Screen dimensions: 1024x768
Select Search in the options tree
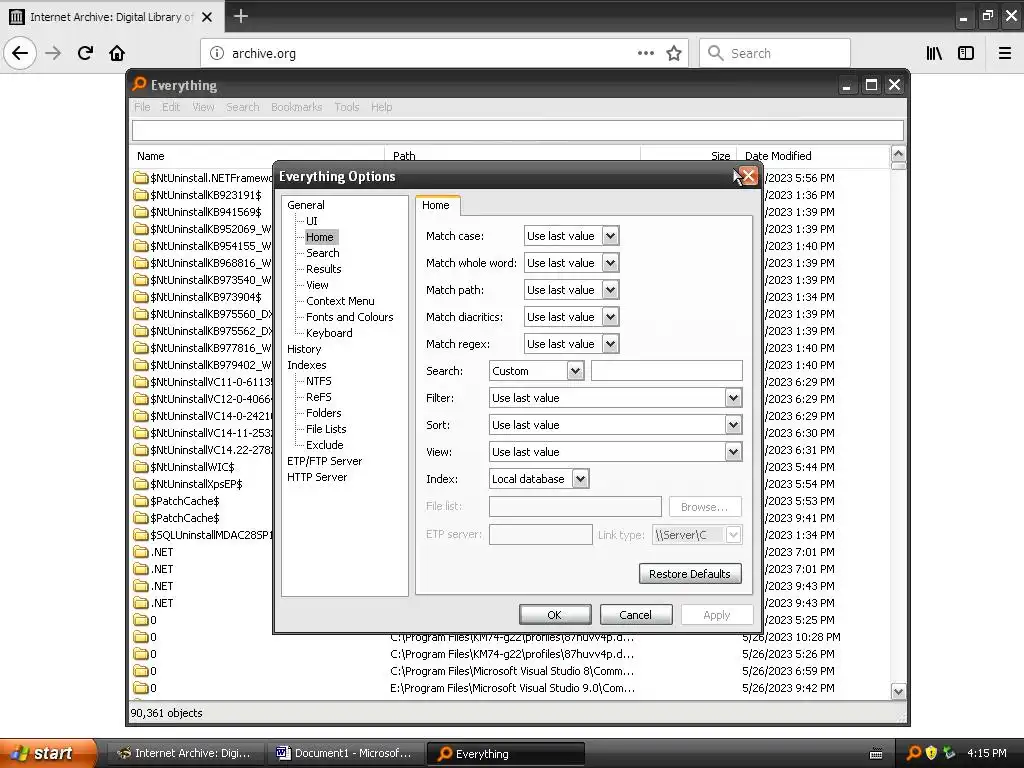[323, 253]
